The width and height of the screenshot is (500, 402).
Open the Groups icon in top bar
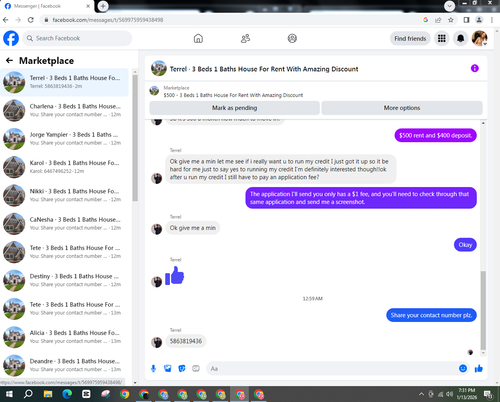292,38
